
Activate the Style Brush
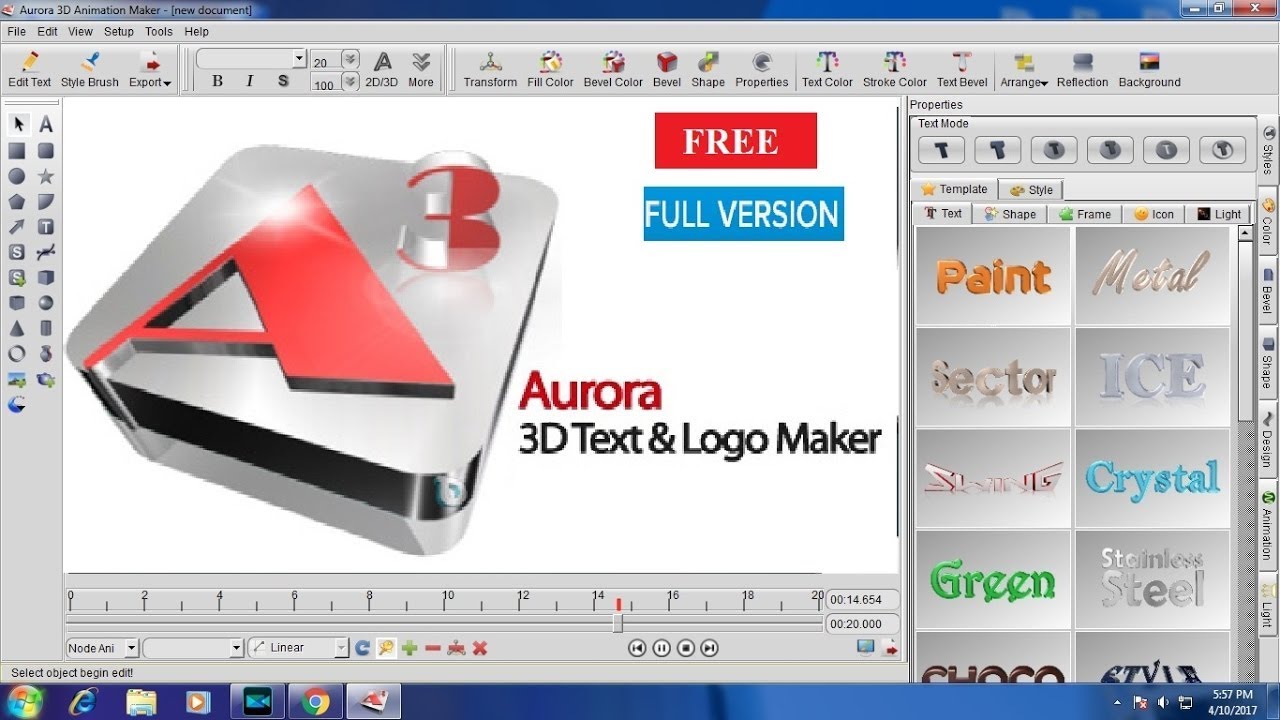click(x=90, y=70)
